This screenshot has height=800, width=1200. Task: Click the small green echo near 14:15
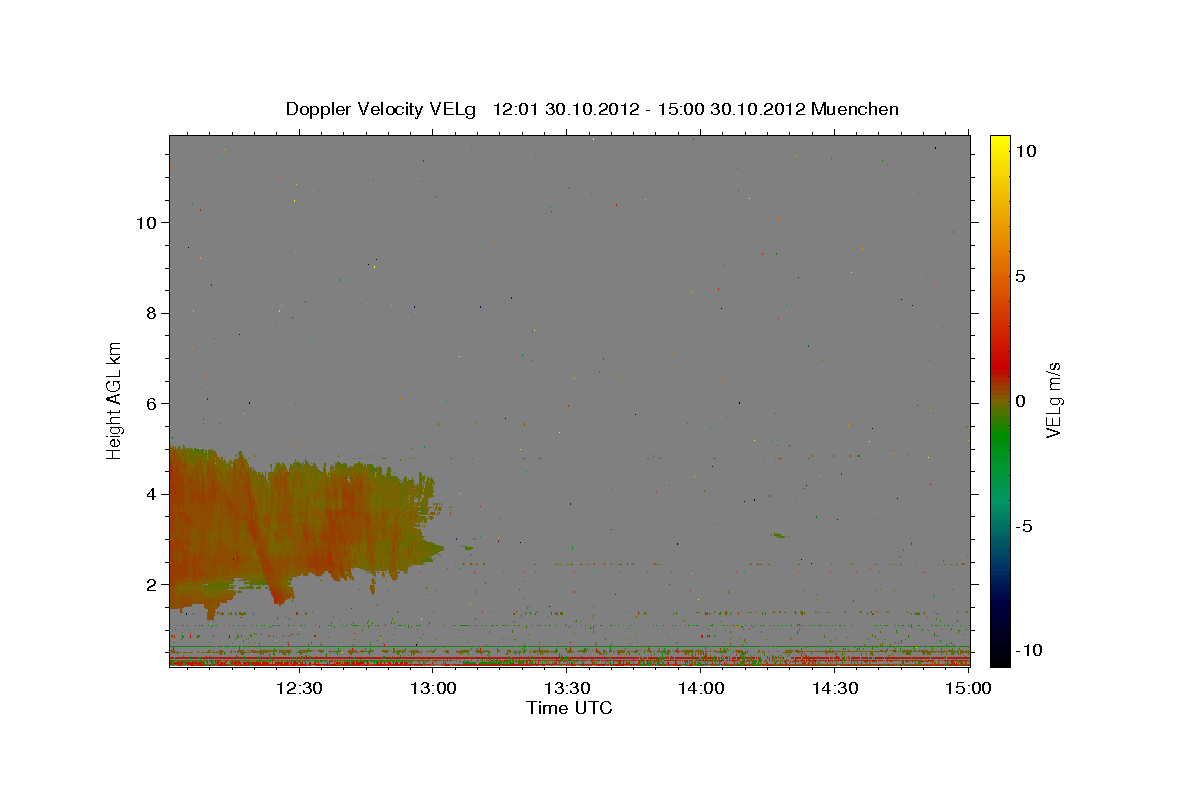pos(780,535)
